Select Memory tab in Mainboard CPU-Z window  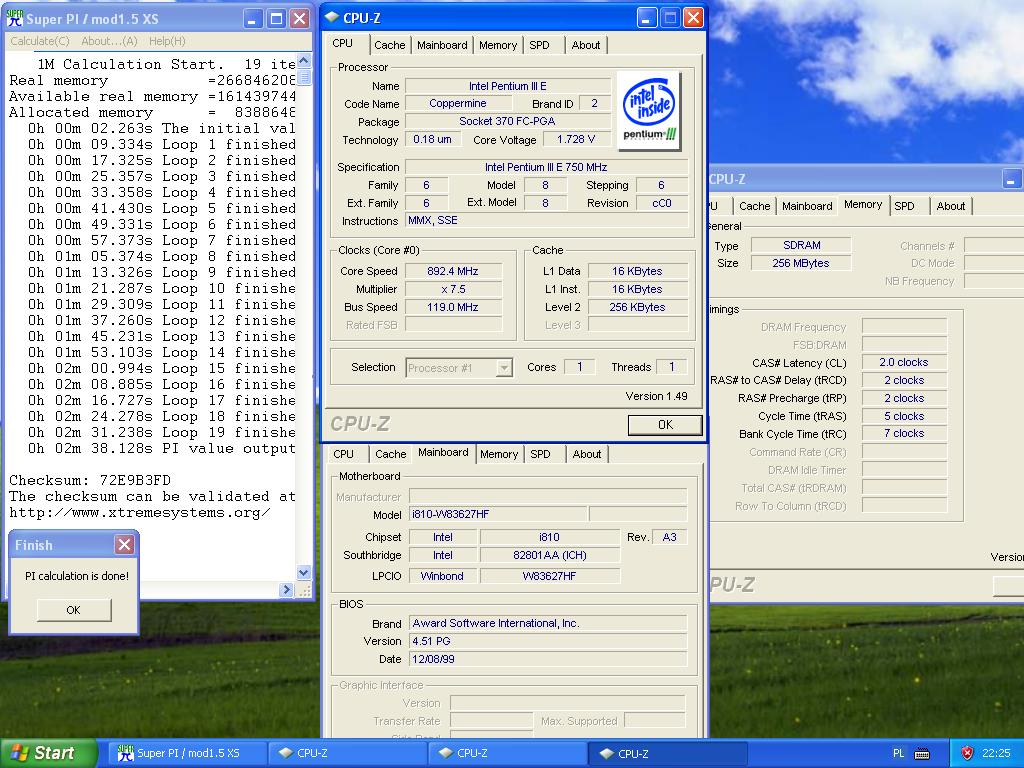tap(499, 454)
